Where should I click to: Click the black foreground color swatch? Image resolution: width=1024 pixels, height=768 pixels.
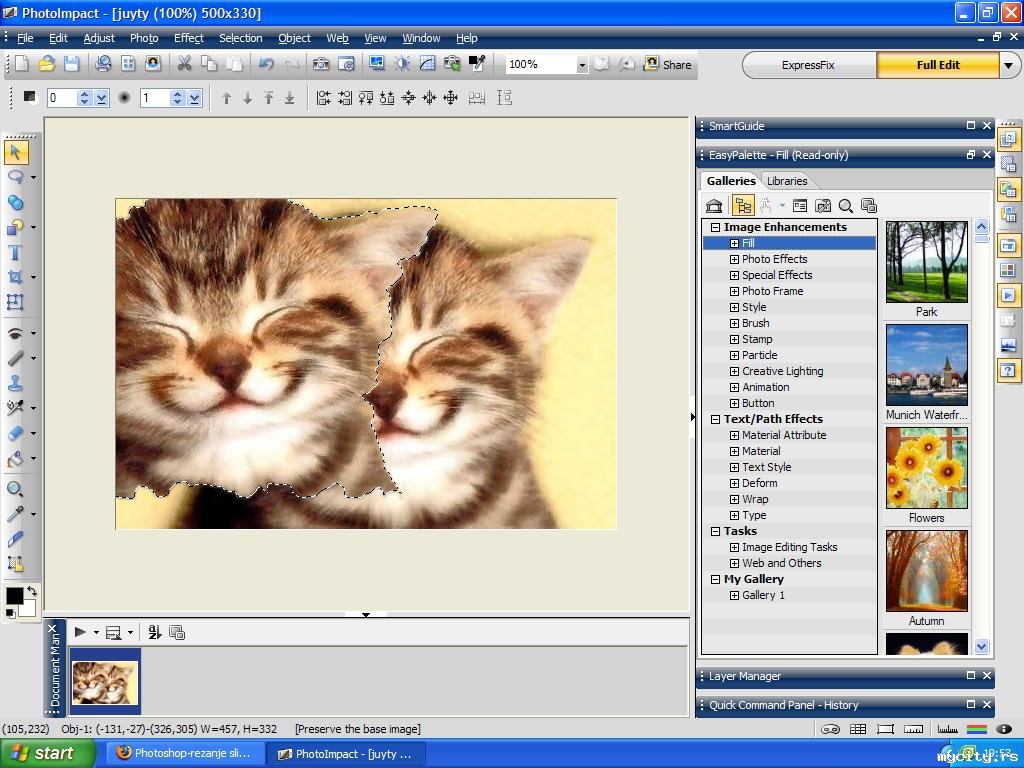click(x=14, y=596)
